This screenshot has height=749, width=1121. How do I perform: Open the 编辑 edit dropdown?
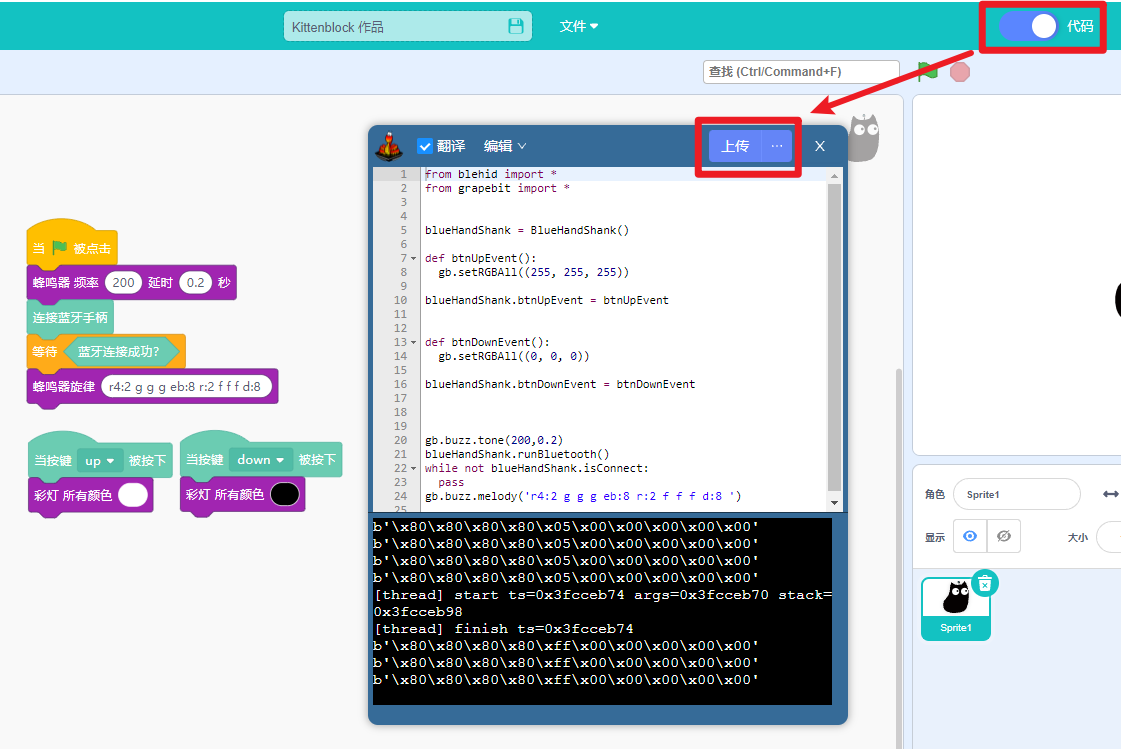click(x=505, y=146)
